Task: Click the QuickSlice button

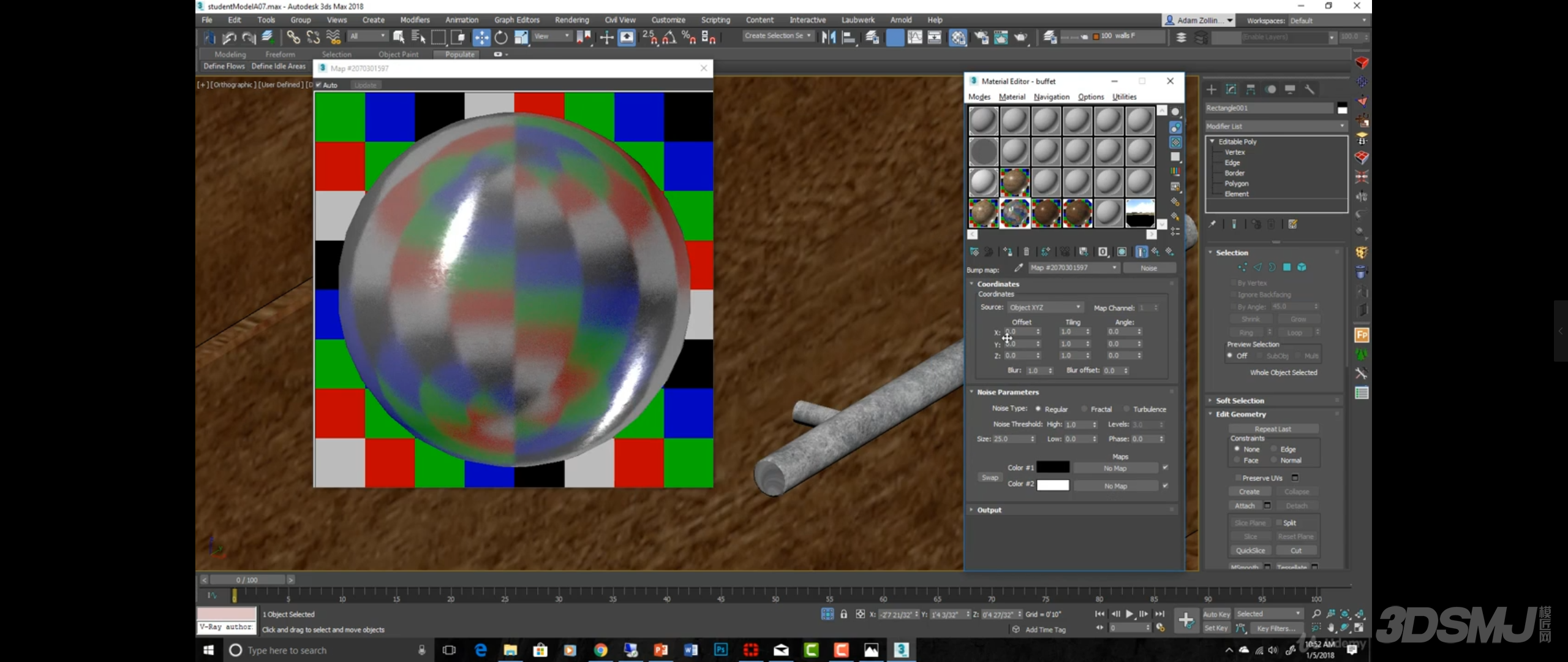Action: pyautogui.click(x=1250, y=550)
